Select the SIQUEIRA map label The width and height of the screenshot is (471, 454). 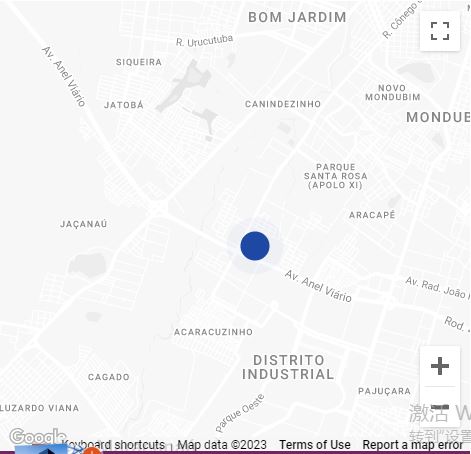click(x=139, y=62)
